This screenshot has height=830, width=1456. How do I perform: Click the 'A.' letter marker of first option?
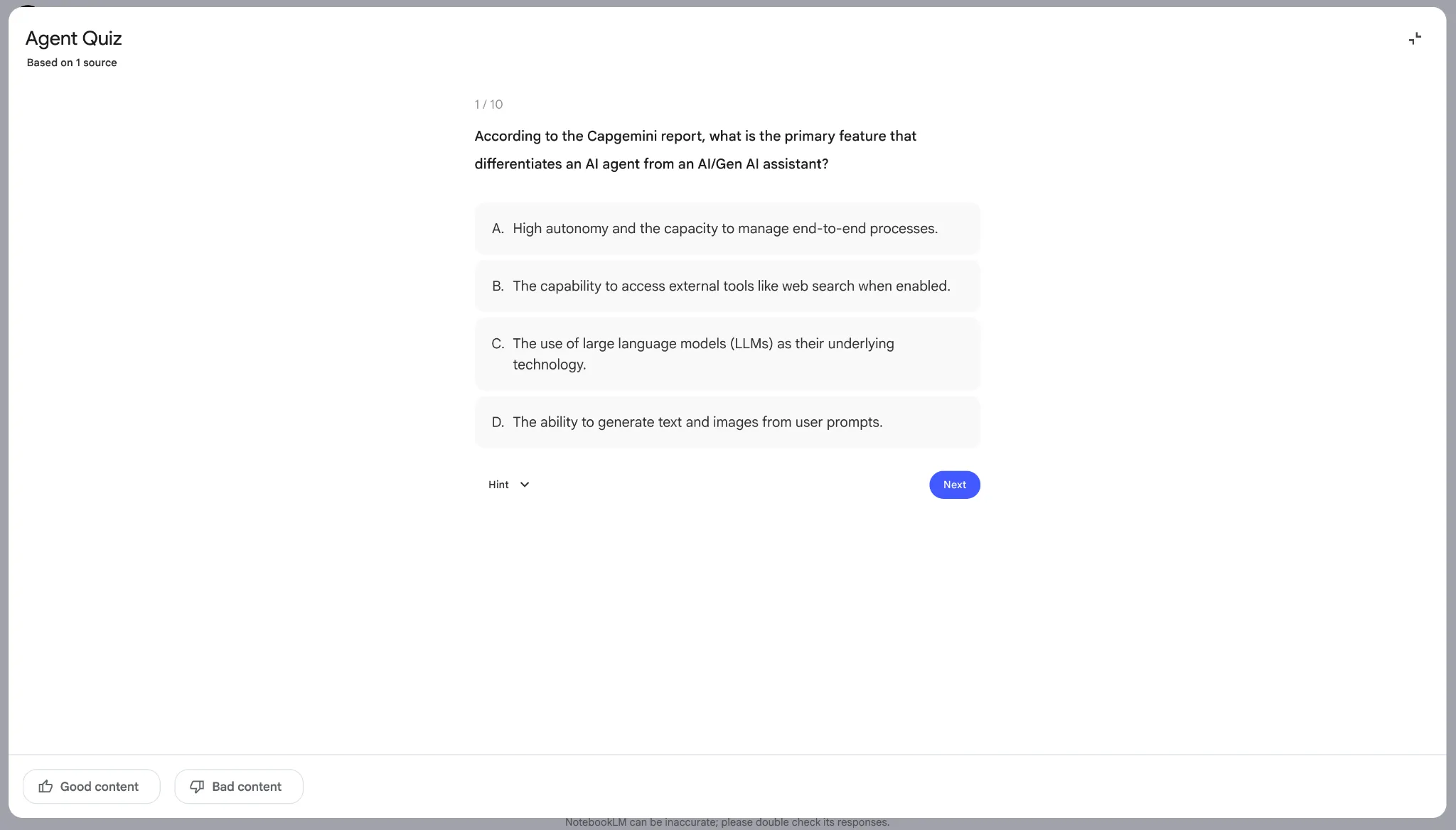(x=498, y=229)
